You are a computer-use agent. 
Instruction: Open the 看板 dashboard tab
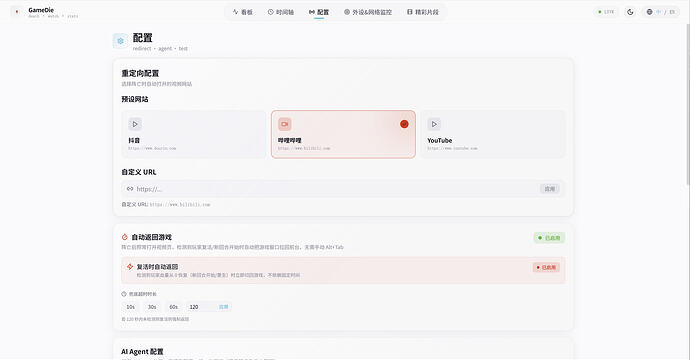242,12
